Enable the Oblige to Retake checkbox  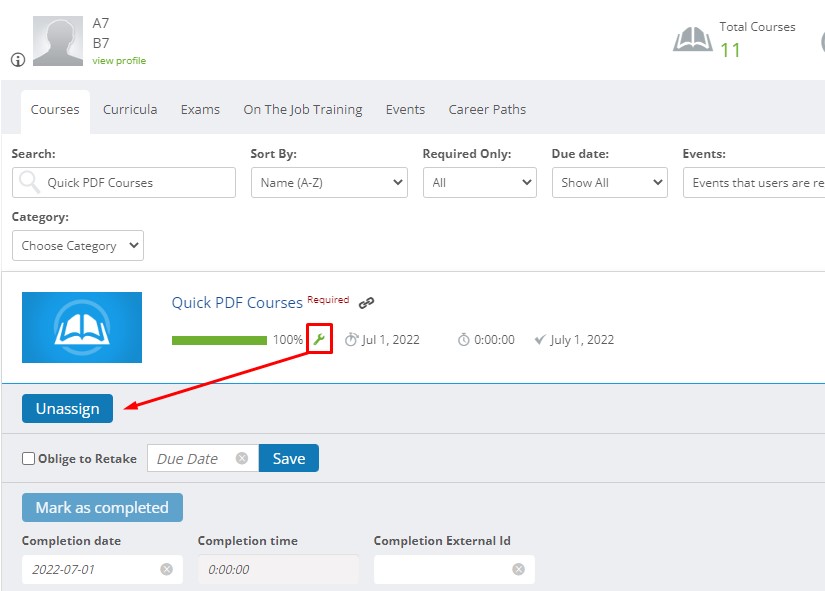click(26, 458)
